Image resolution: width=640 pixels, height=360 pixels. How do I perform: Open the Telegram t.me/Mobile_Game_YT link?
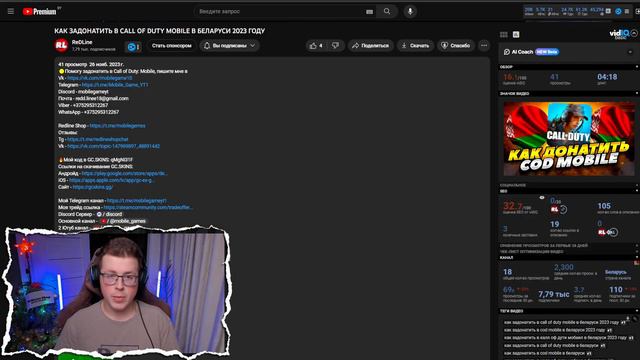tap(115, 85)
